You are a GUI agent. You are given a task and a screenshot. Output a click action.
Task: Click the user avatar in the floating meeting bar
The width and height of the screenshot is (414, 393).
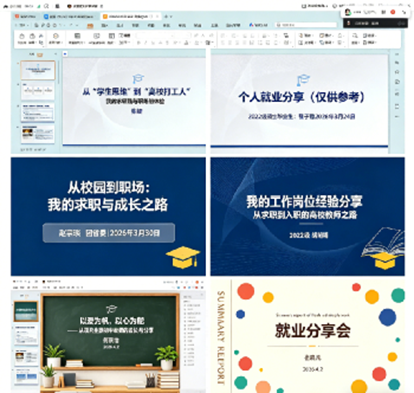point(348,12)
